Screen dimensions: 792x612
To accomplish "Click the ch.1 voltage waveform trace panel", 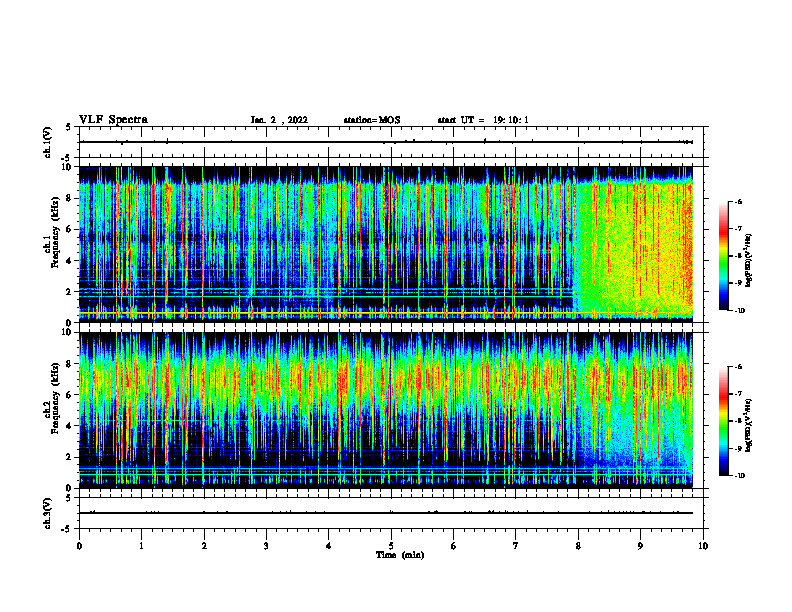I will tap(391, 142).
